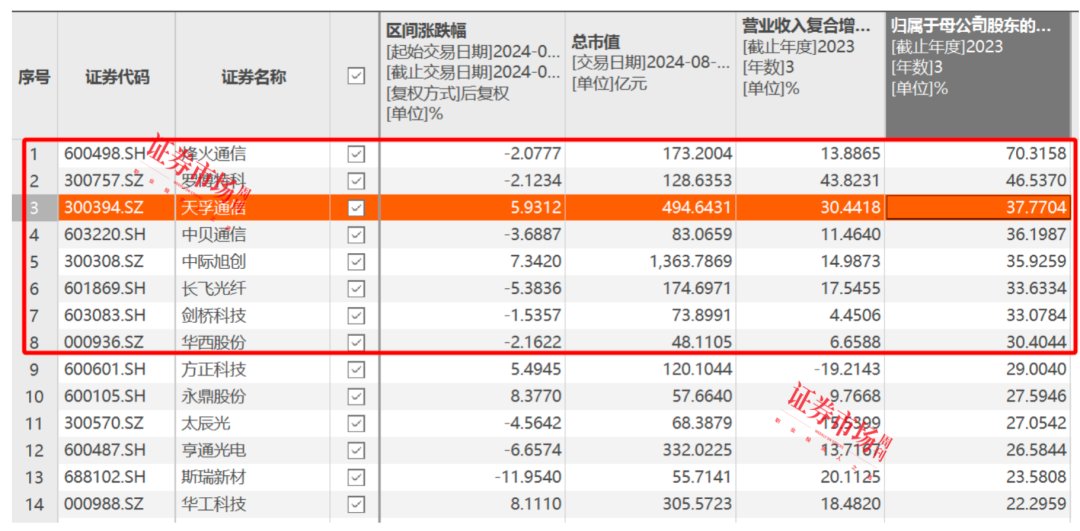The height and width of the screenshot is (531, 1080).
Task: Uncheck the checkbox for 华西股份
Action: (355, 342)
